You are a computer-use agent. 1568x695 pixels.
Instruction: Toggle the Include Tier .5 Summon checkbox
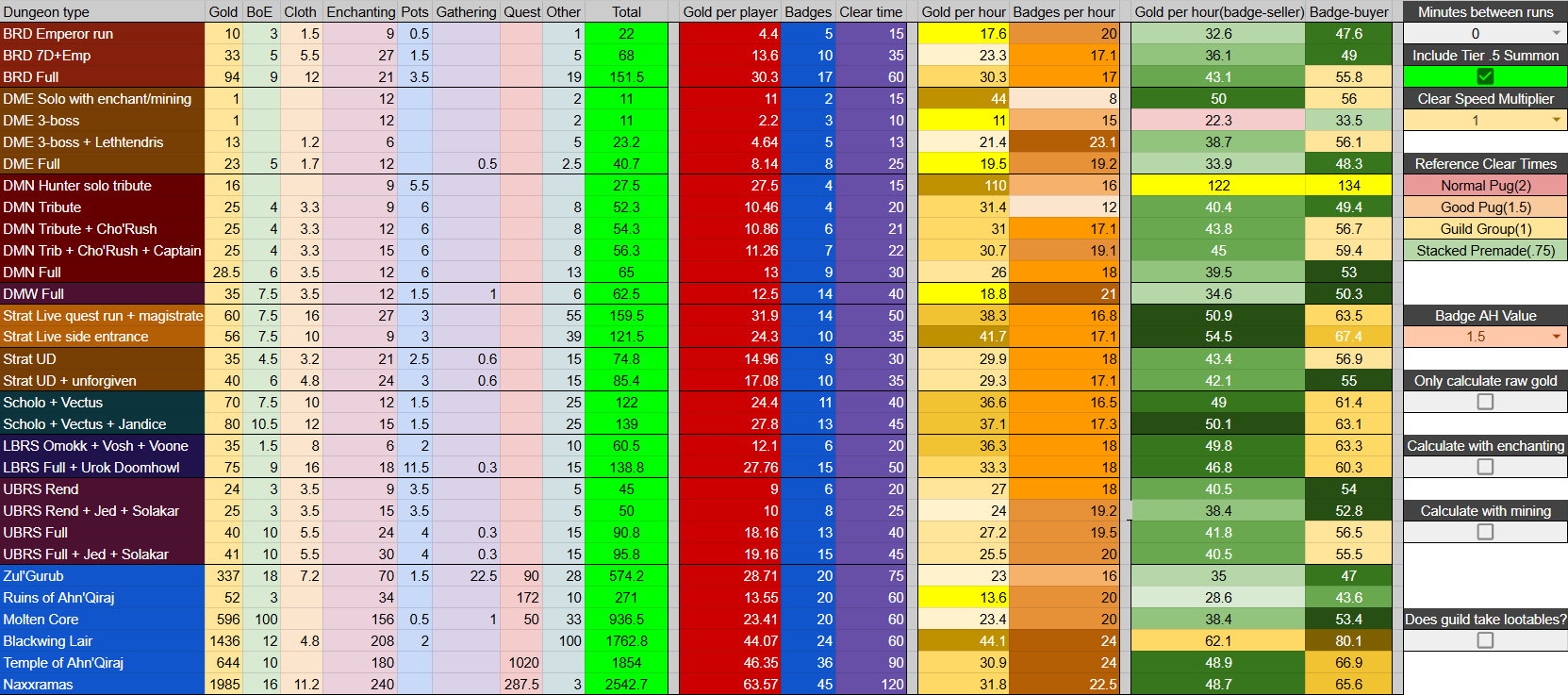(x=1485, y=76)
